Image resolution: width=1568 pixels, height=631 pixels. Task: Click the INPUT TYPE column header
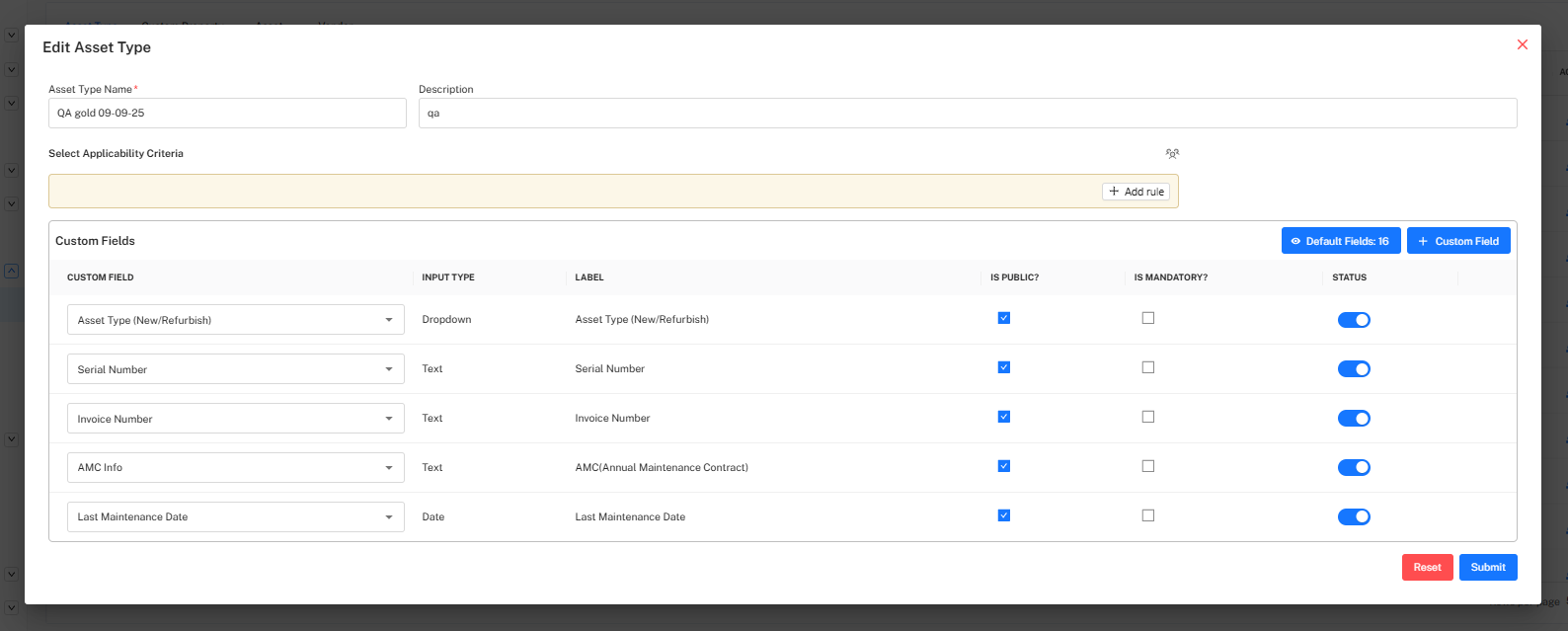pyautogui.click(x=448, y=277)
